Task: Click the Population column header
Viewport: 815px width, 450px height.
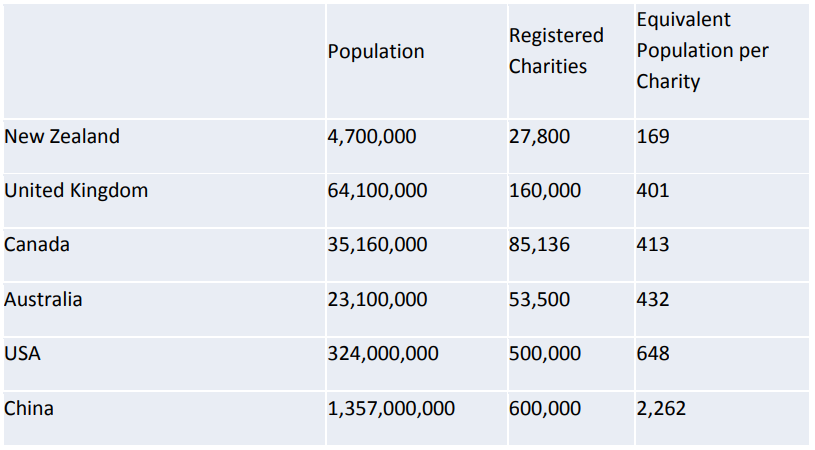Action: click(x=376, y=51)
